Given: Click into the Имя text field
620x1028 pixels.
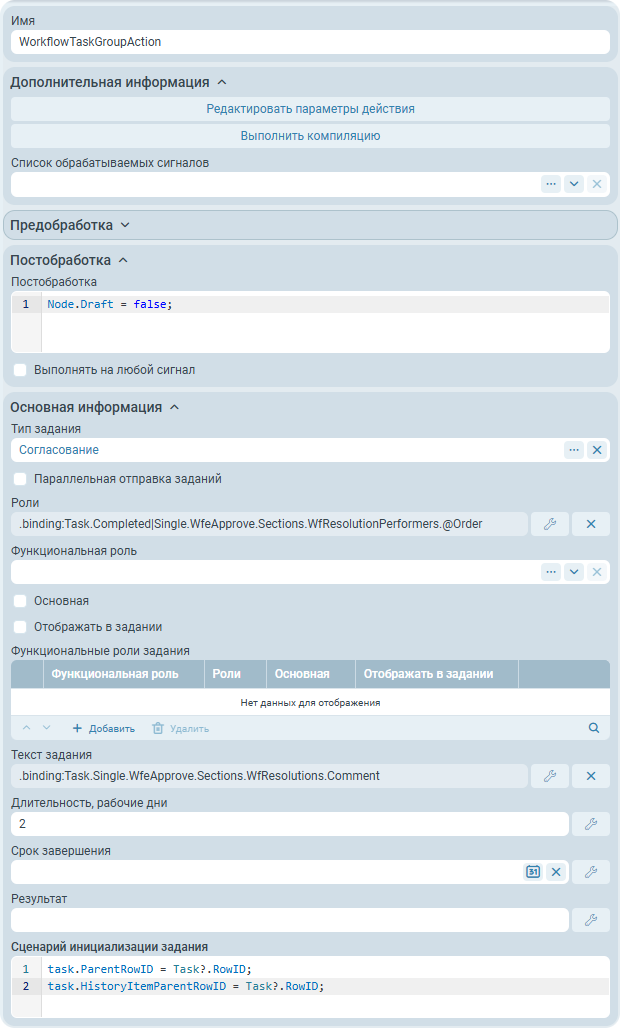Looking at the screenshot, I should pos(310,42).
